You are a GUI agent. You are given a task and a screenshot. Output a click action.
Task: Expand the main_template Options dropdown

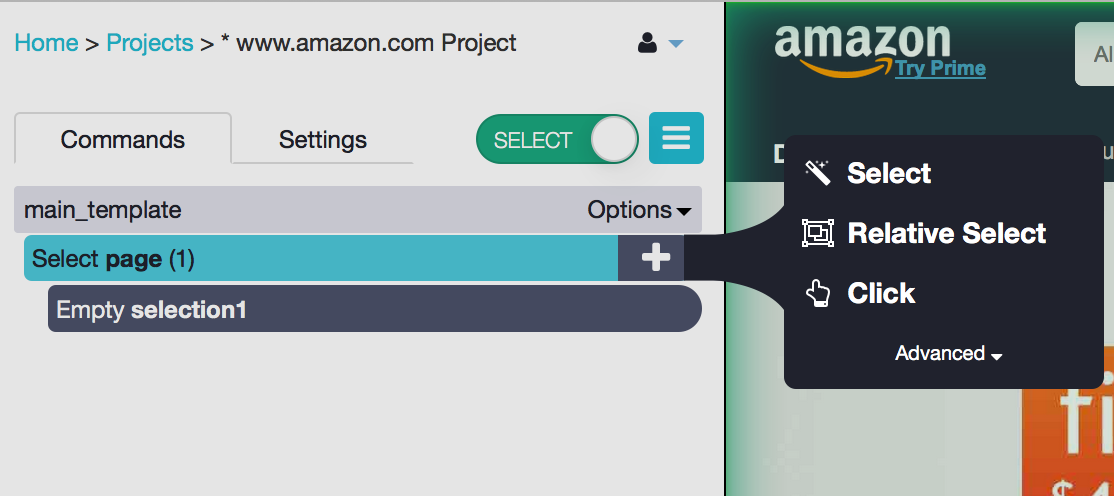click(639, 210)
